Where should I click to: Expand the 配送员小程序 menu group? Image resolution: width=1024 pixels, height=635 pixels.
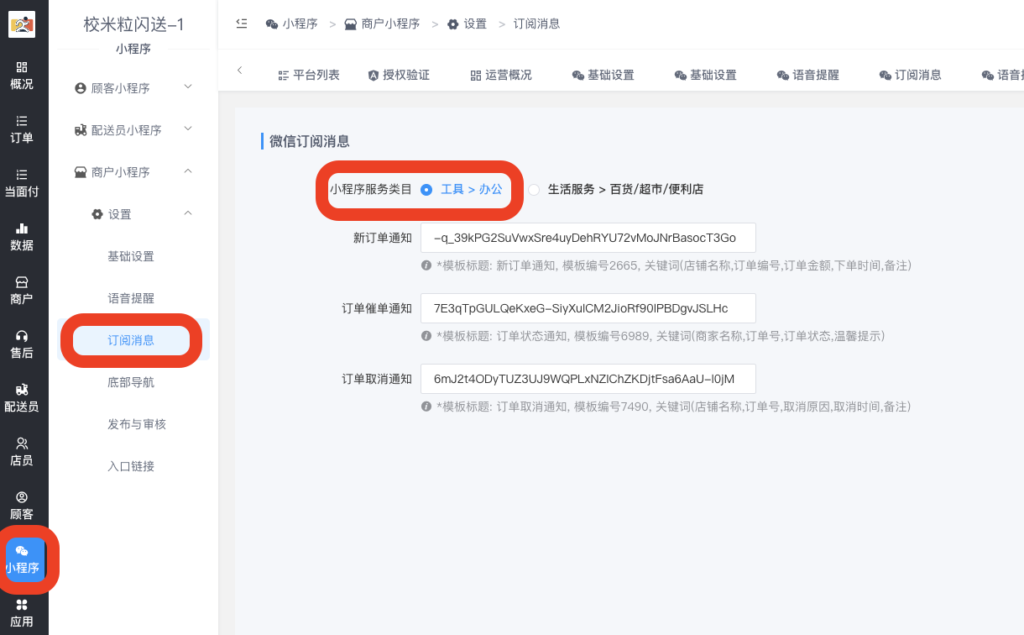point(133,130)
